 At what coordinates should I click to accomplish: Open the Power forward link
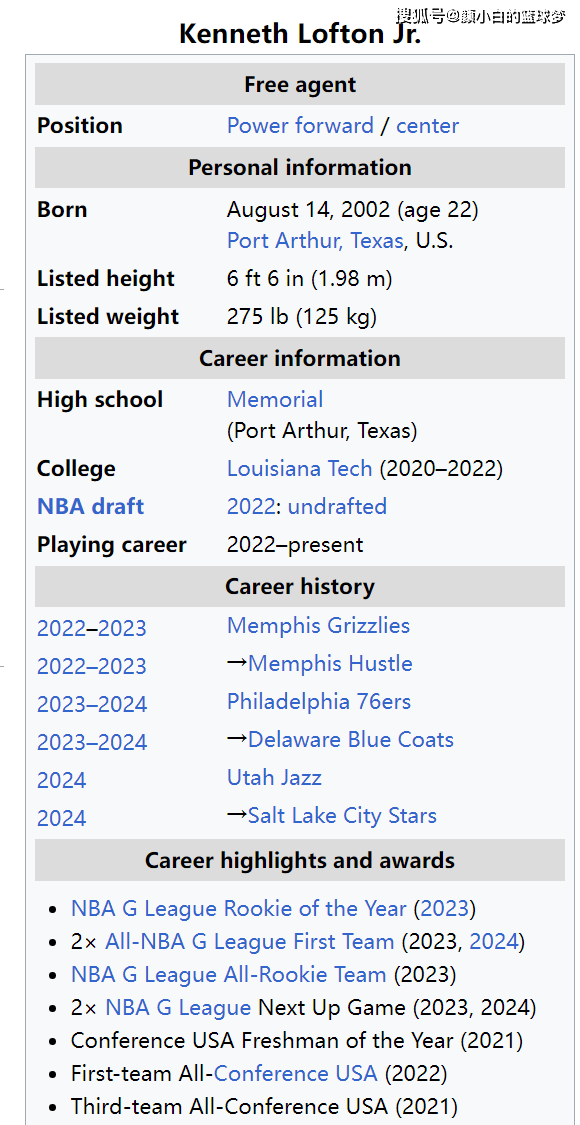[300, 126]
